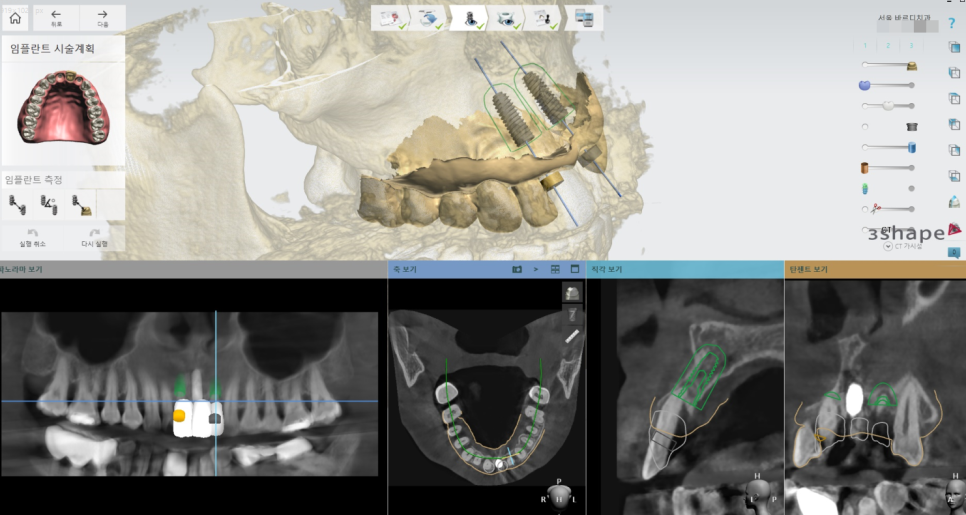Select the implant planning workflow step icon
966x515 pixels.
coord(467,18)
